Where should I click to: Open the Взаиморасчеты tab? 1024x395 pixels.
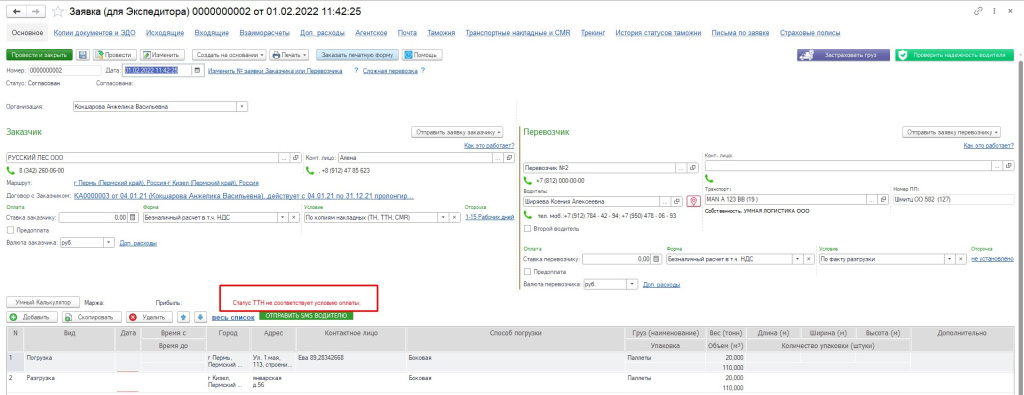(264, 33)
